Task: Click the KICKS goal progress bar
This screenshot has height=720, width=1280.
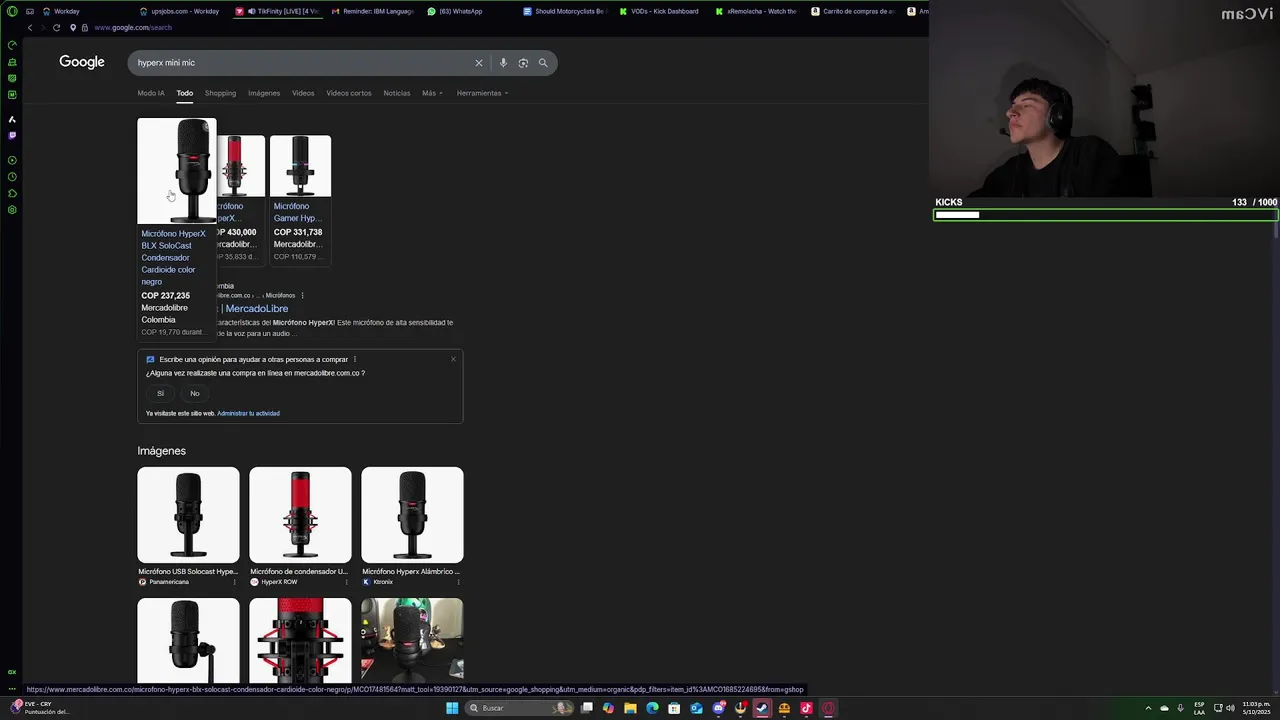Action: 1105,215
